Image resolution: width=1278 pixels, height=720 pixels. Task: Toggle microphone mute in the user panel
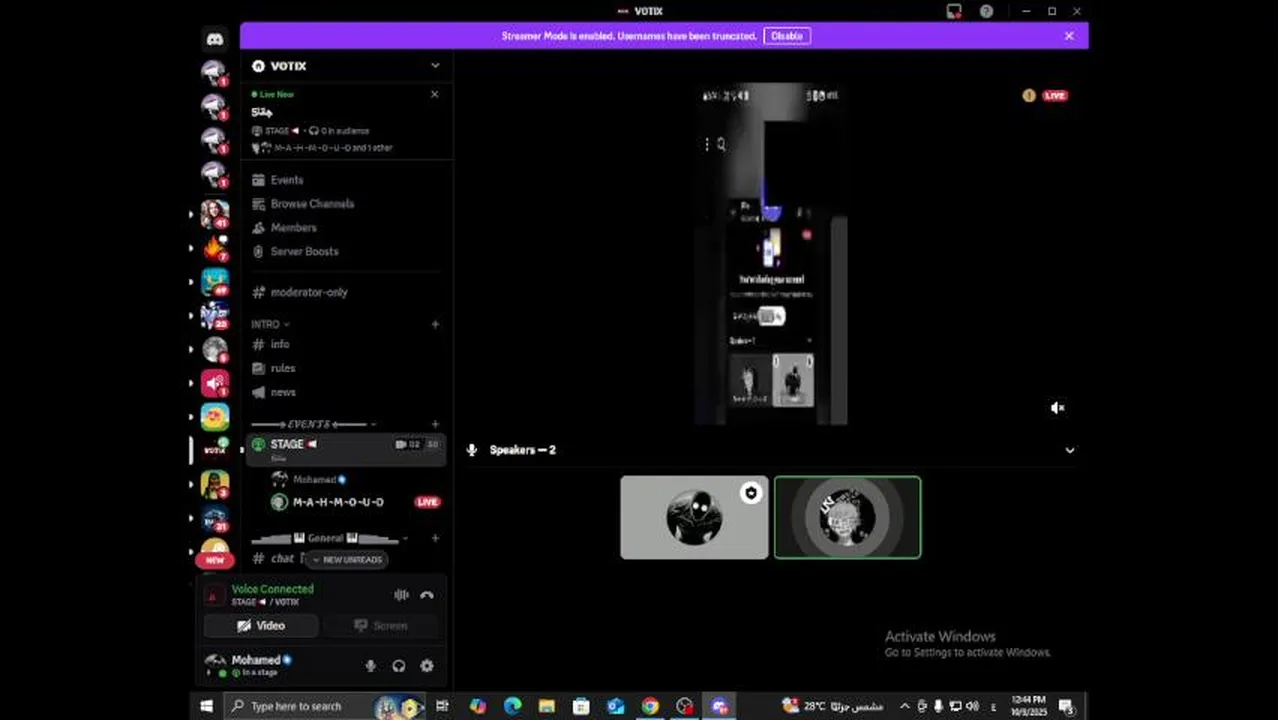[x=370, y=666]
